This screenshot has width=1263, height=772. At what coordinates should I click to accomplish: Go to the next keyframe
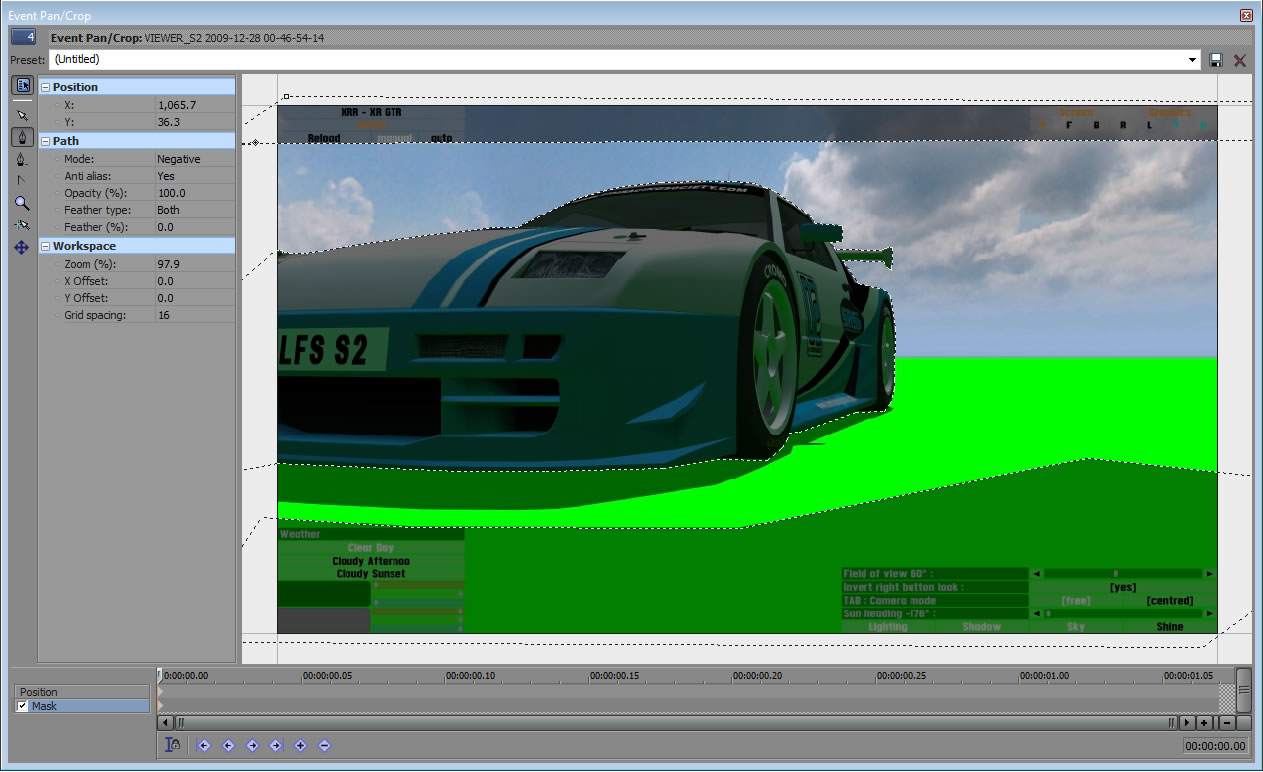click(252, 745)
